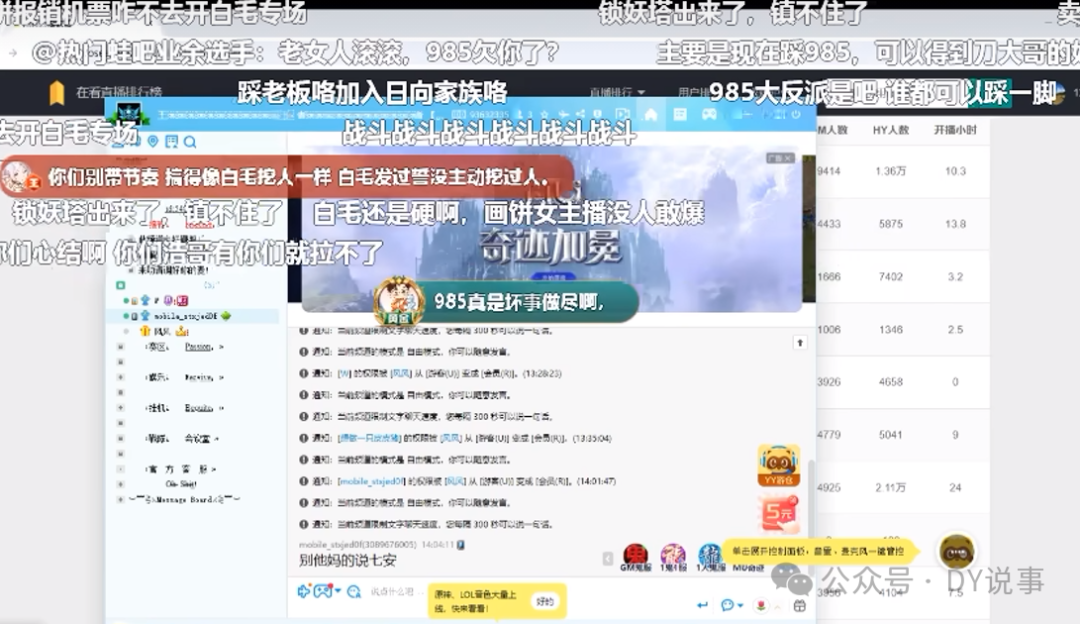Click the gamepad icon in YY title bar

pyautogui.click(x=709, y=114)
